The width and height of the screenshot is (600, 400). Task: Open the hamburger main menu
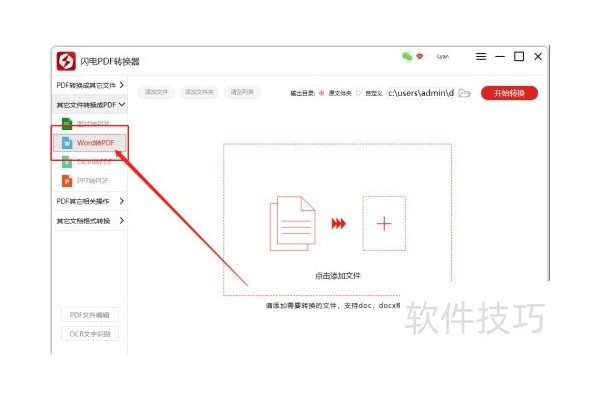(x=481, y=57)
